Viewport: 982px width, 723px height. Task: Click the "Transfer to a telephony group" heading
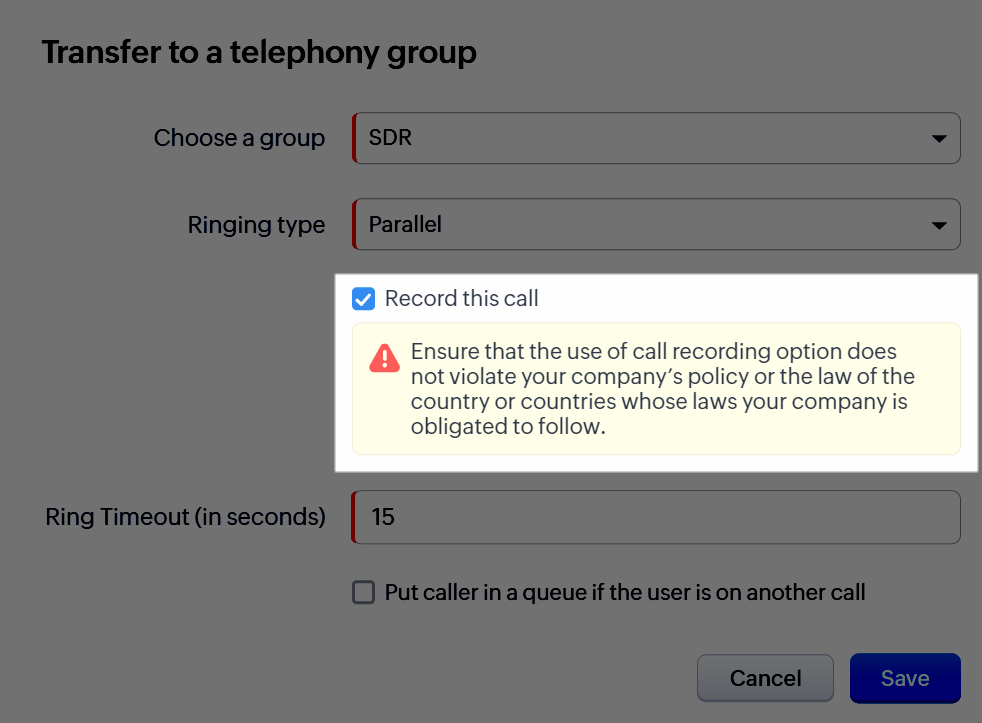coord(259,52)
